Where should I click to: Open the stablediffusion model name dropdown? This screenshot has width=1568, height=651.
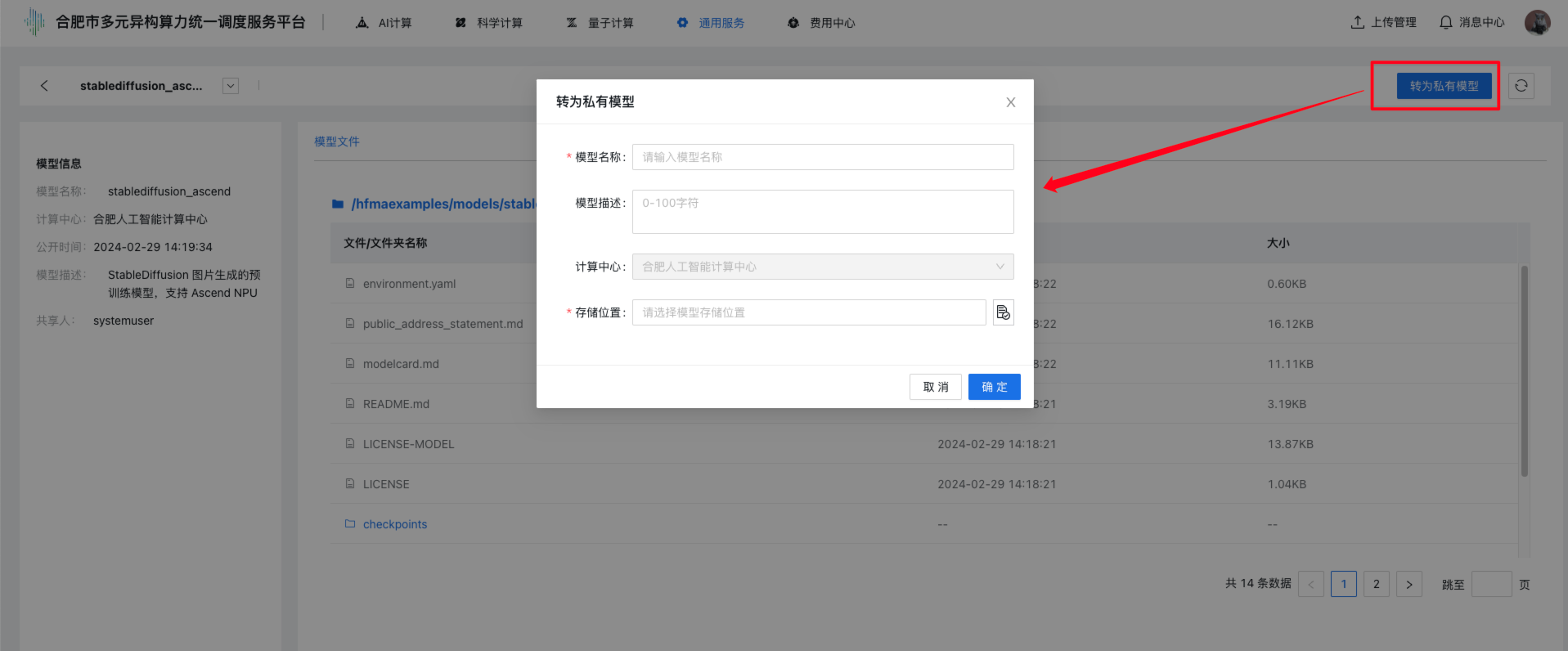(x=231, y=86)
